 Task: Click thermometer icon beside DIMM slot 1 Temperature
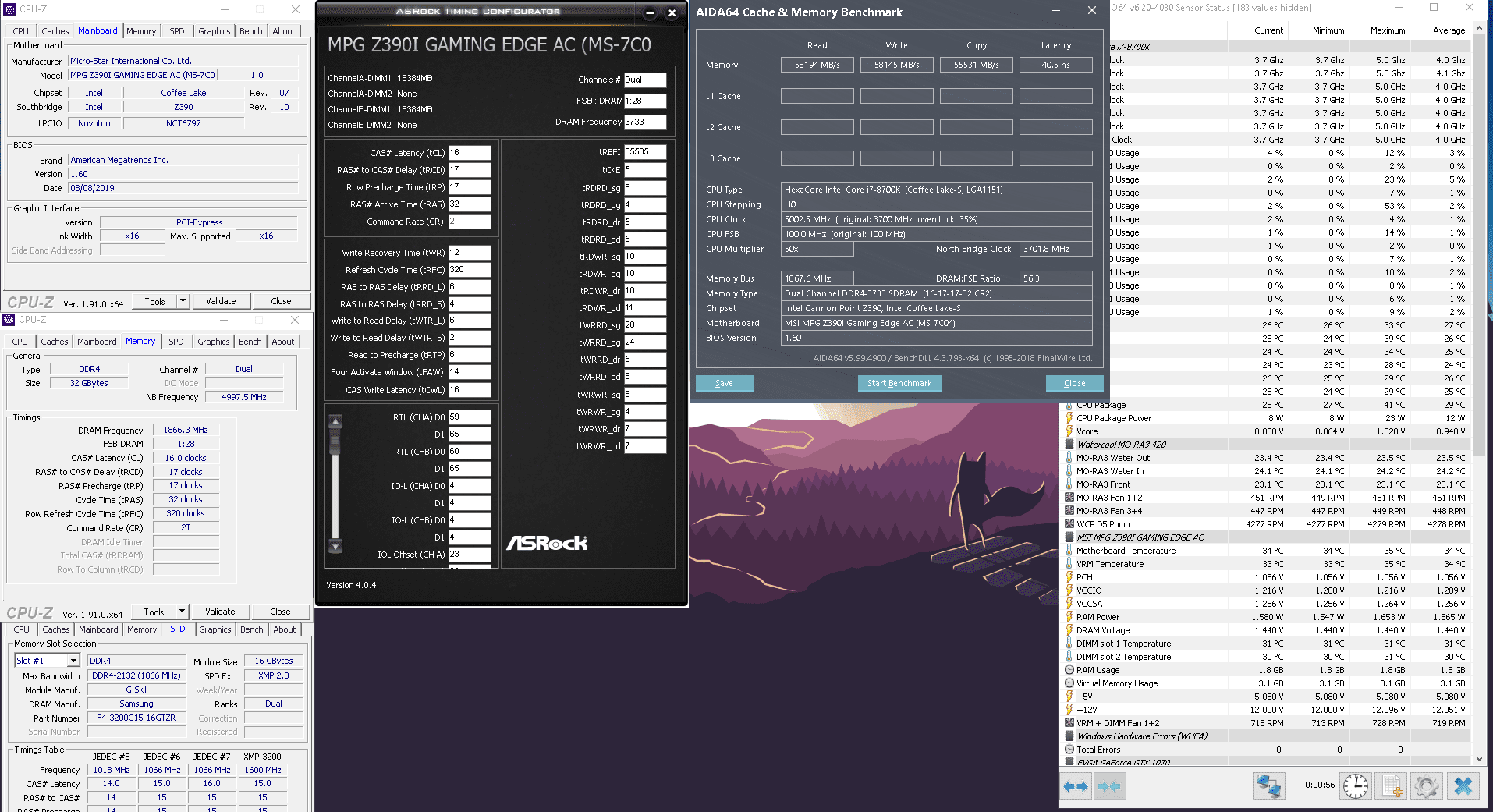[x=1069, y=644]
